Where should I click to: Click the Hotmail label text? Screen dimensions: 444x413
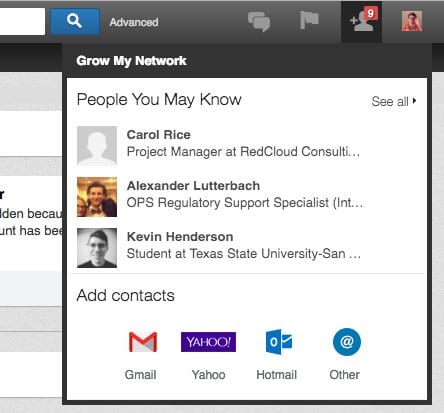click(277, 375)
